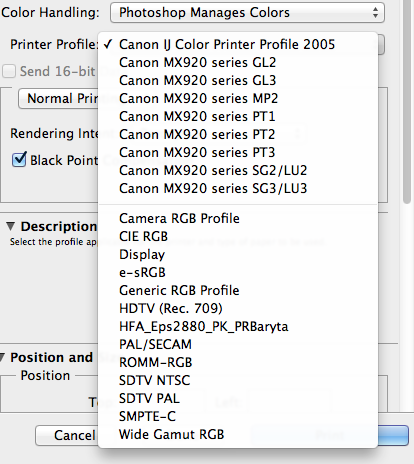The height and width of the screenshot is (464, 414).
Task: Select PAL/SECAM profile
Action: click(238, 344)
